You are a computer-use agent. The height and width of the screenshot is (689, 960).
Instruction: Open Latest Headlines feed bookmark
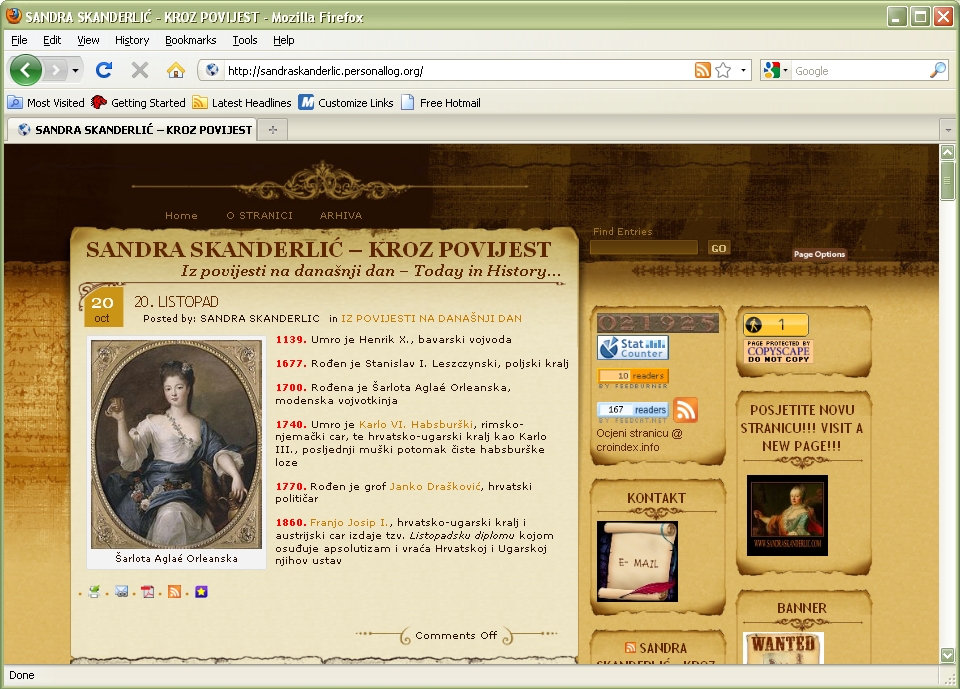tap(242, 103)
